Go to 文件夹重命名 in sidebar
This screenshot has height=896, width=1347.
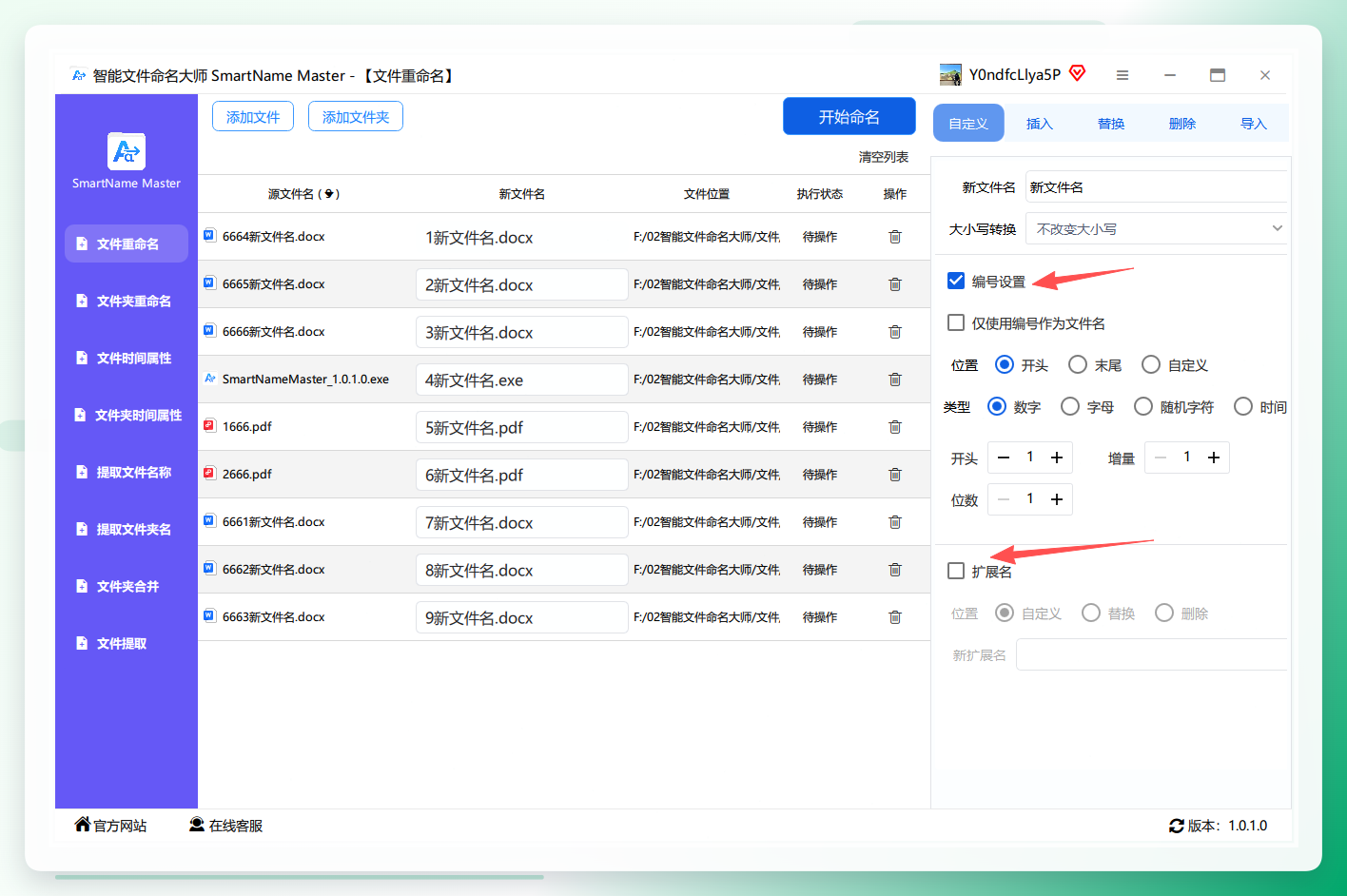[127, 301]
